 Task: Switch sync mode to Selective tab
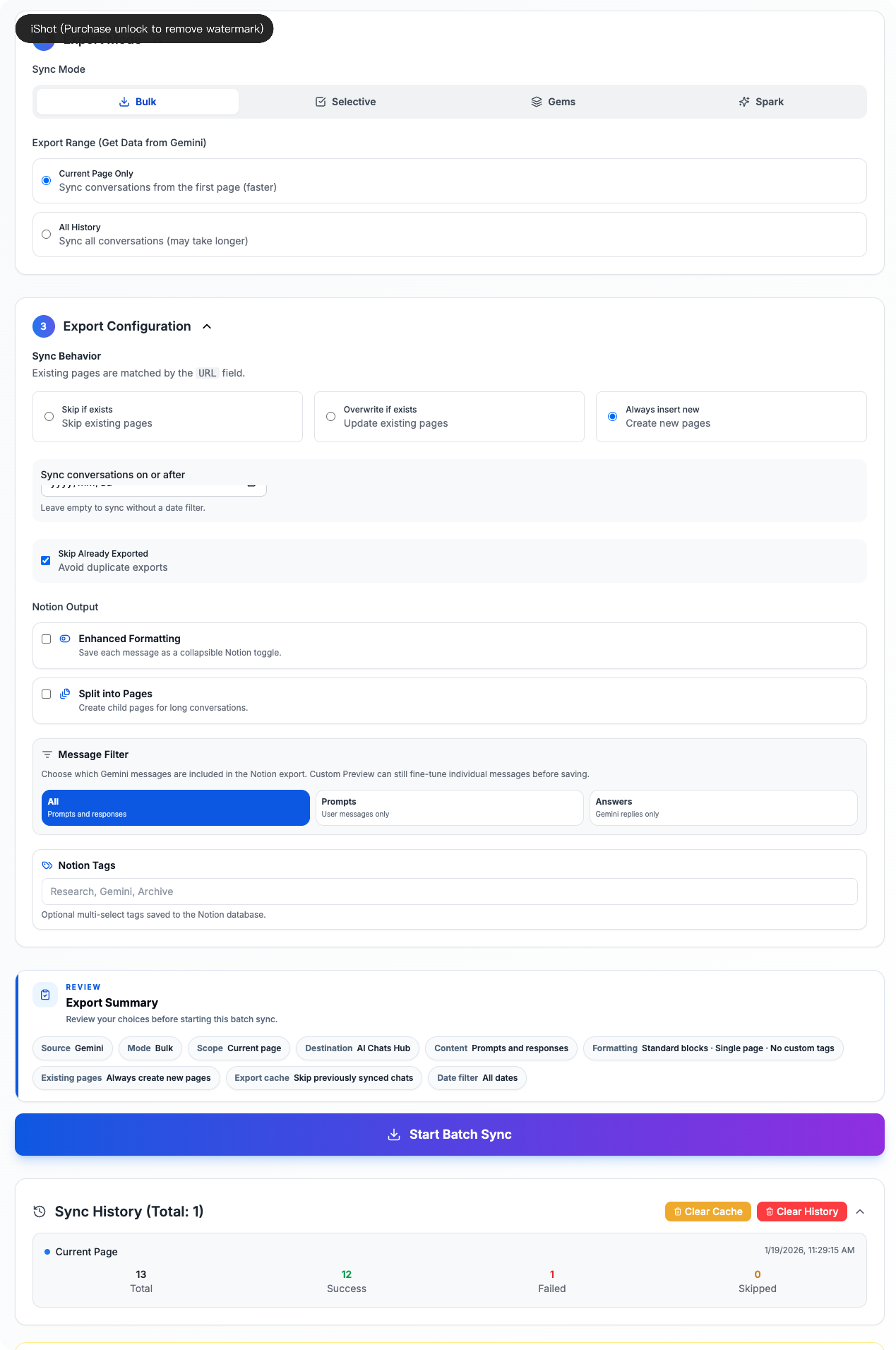[x=345, y=102]
